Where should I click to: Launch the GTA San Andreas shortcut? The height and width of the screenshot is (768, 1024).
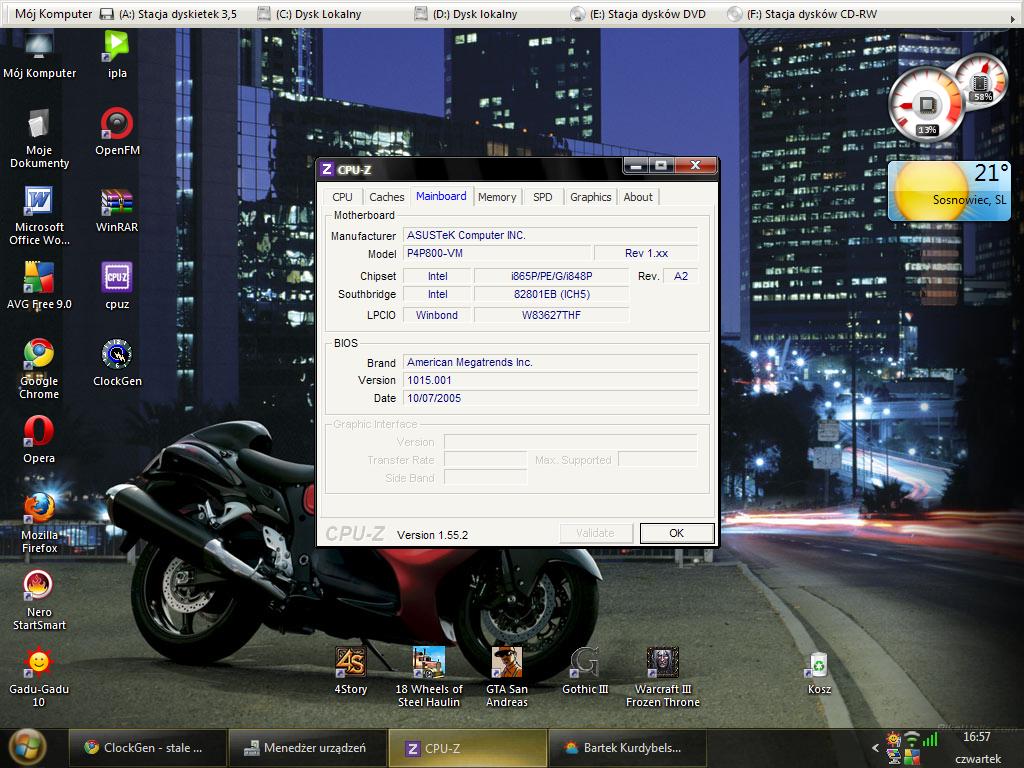pyautogui.click(x=507, y=678)
